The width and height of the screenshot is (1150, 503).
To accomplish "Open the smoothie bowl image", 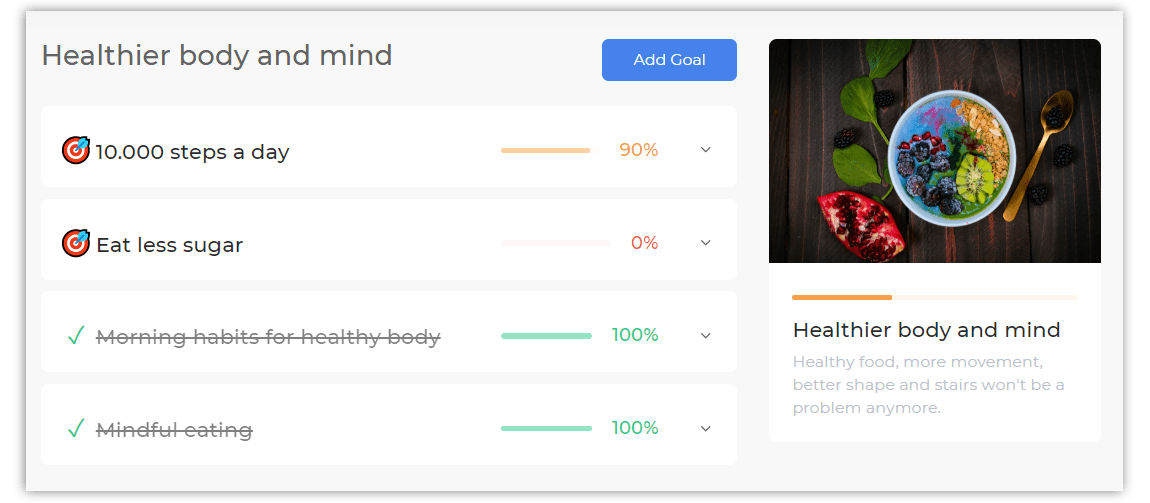I will click(934, 151).
